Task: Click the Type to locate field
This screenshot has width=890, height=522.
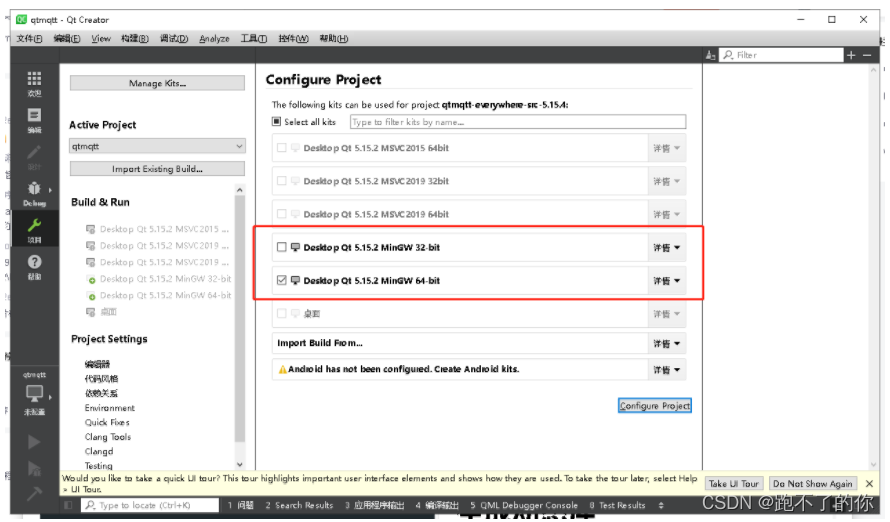Action: coord(150,505)
